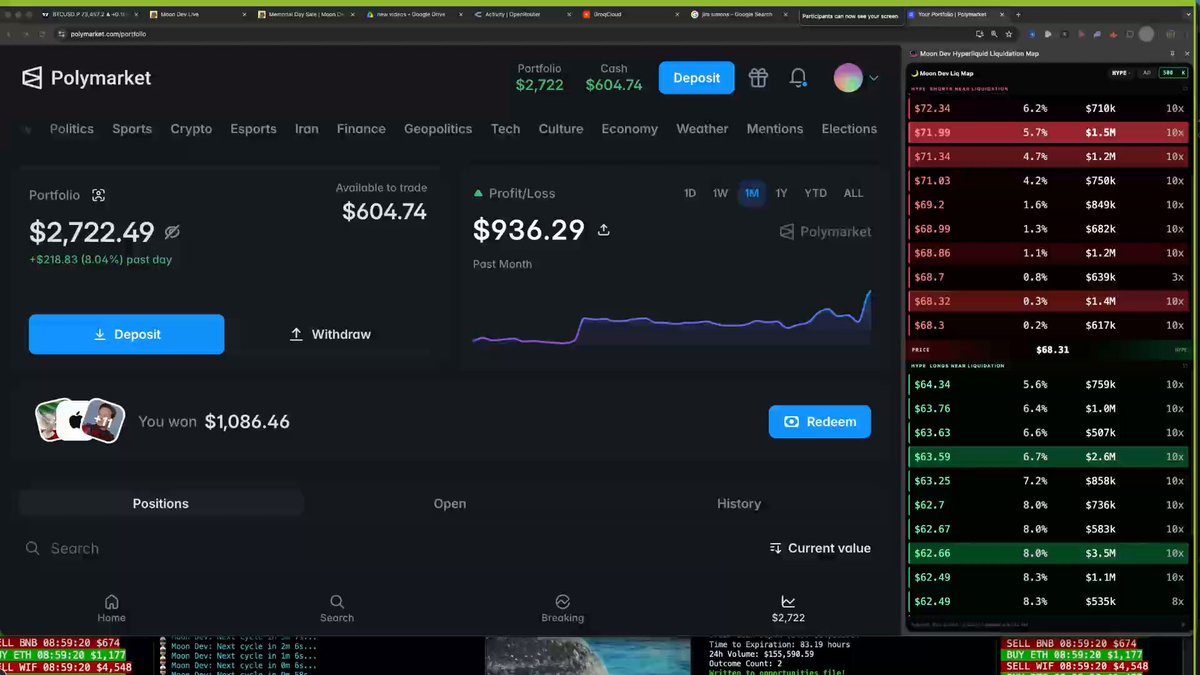This screenshot has width=1200, height=675.
Task: Select the 1M profit/loss range
Action: (752, 193)
